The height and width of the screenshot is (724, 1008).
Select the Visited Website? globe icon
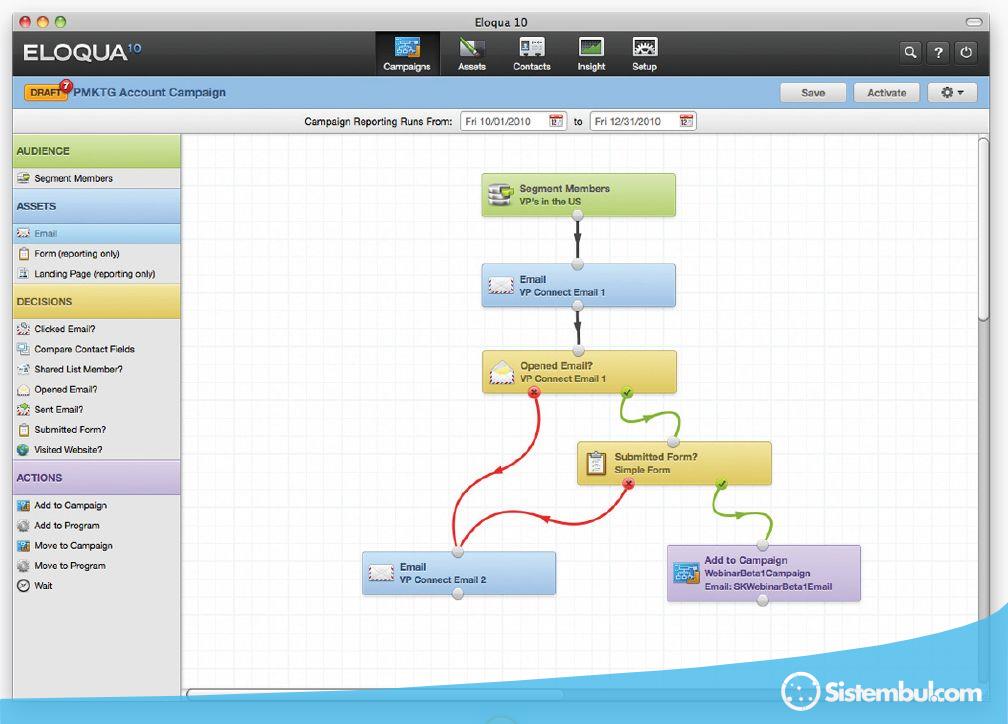23,449
